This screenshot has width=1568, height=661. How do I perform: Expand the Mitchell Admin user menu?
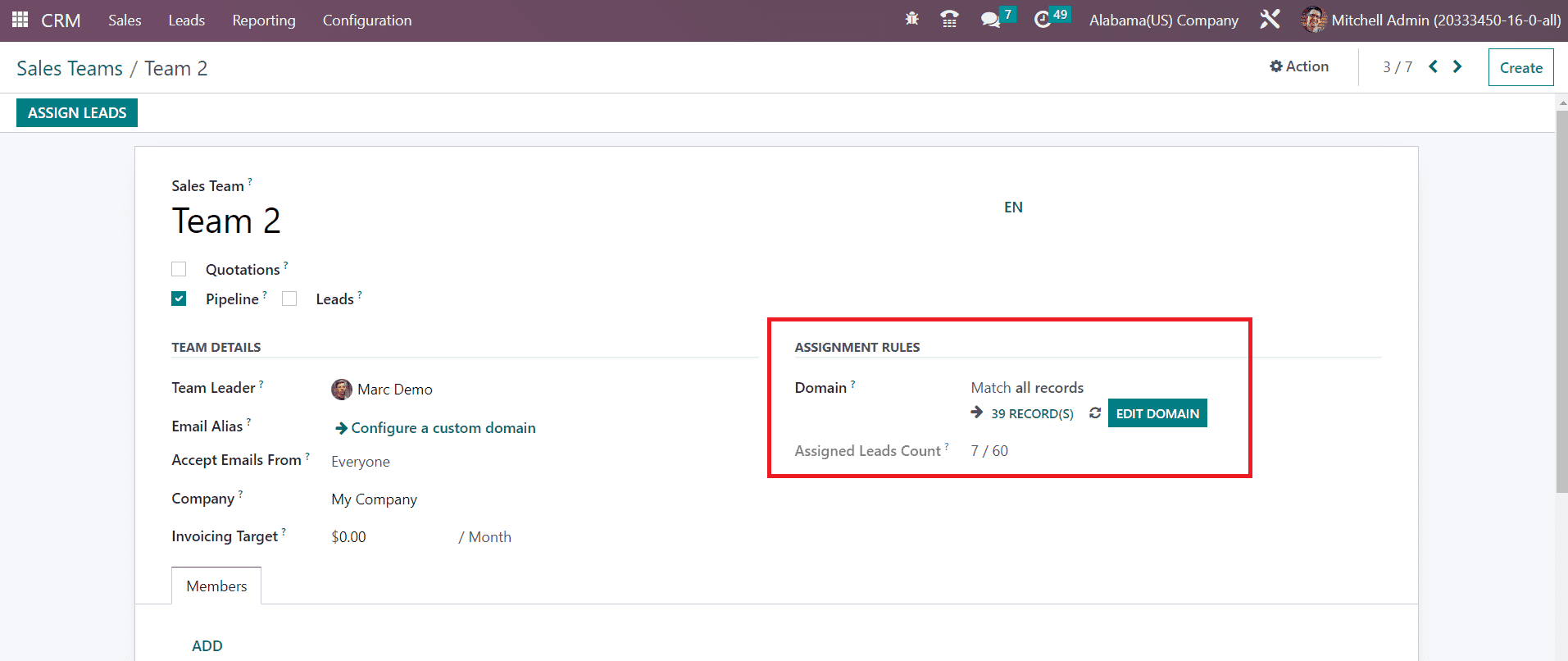pos(1431,21)
